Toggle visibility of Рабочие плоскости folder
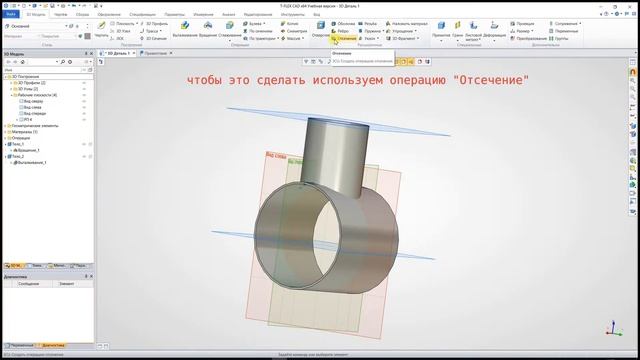 84,95
